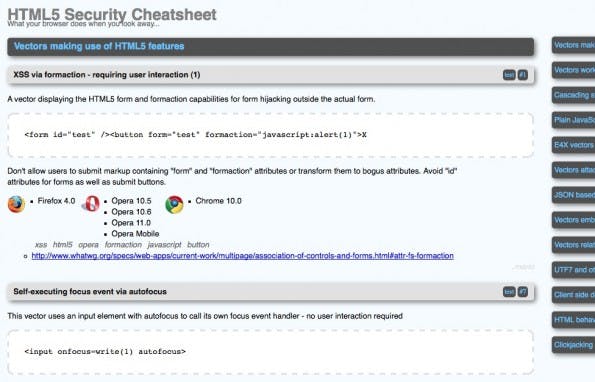Screen dimensions: 595x382
Task: Select 'Cascading' sidebar navigation item
Action: pos(573,95)
